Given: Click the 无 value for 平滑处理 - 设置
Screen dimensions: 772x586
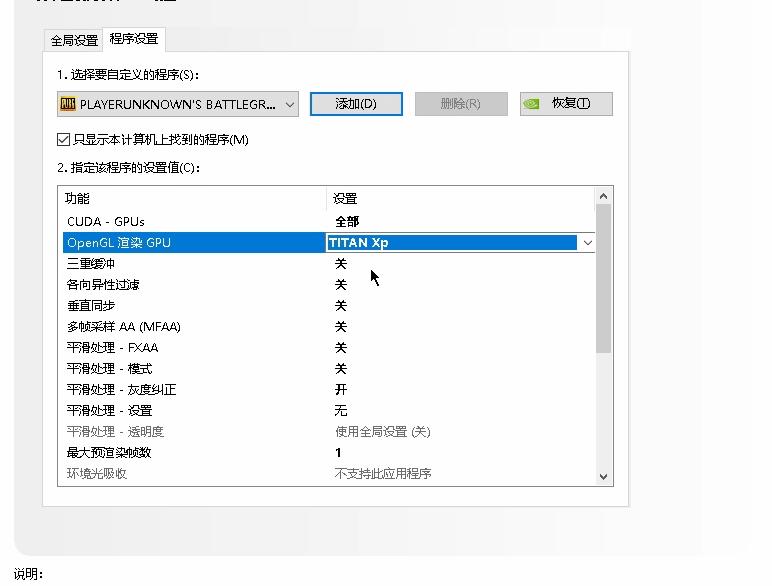Looking at the screenshot, I should (x=341, y=411).
